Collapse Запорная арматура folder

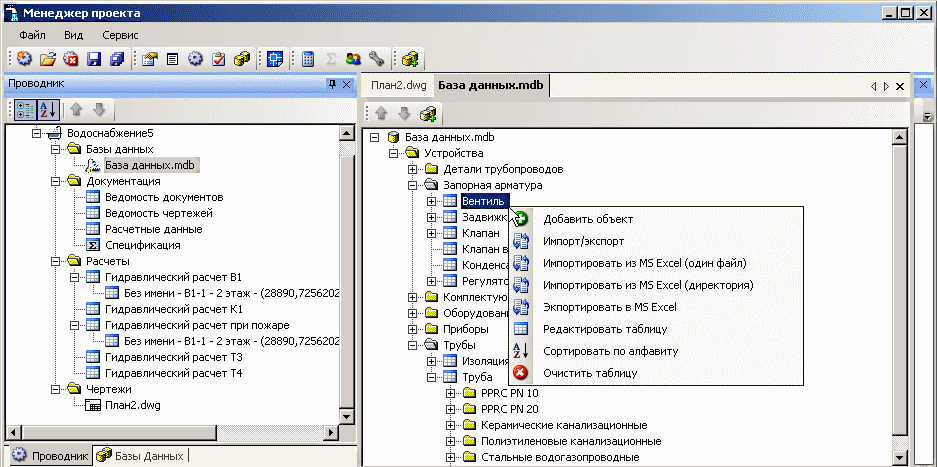tap(412, 185)
